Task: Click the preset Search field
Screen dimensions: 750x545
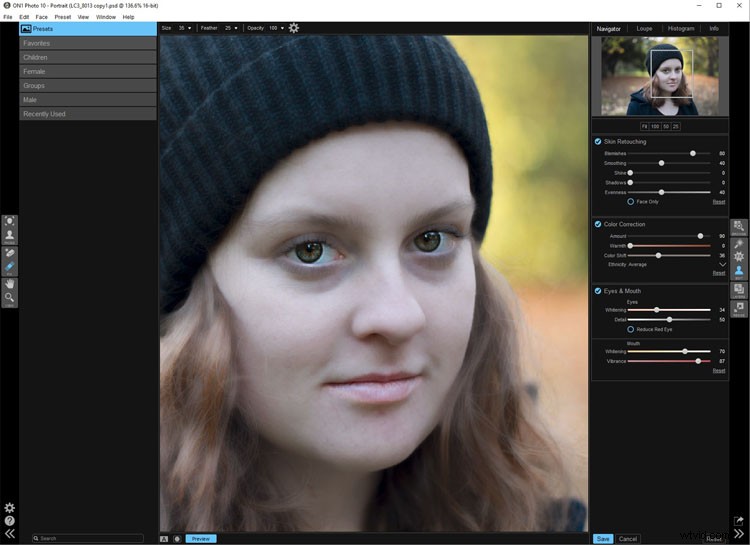Action: (88, 538)
